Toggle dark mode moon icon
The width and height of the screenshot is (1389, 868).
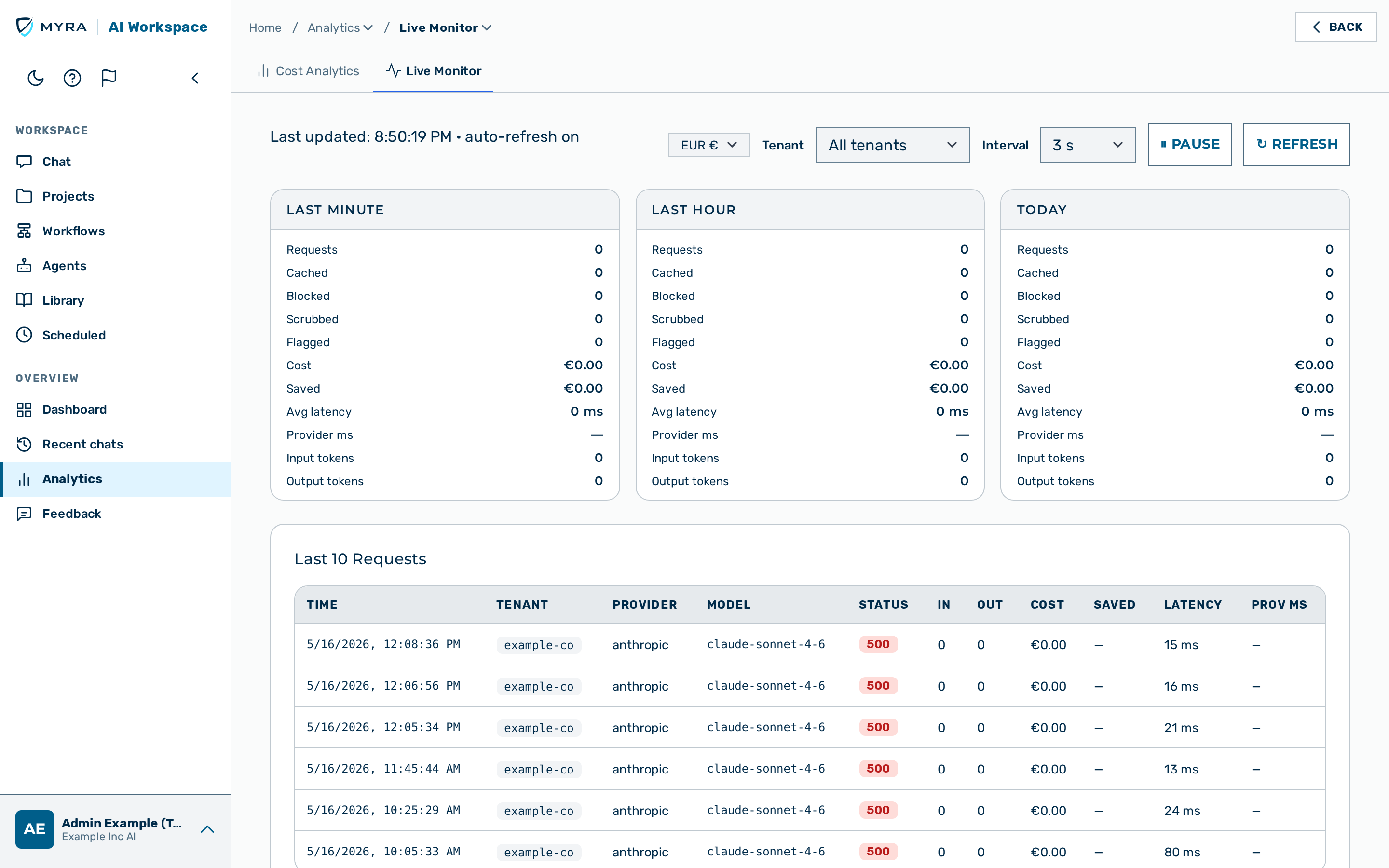point(36,78)
